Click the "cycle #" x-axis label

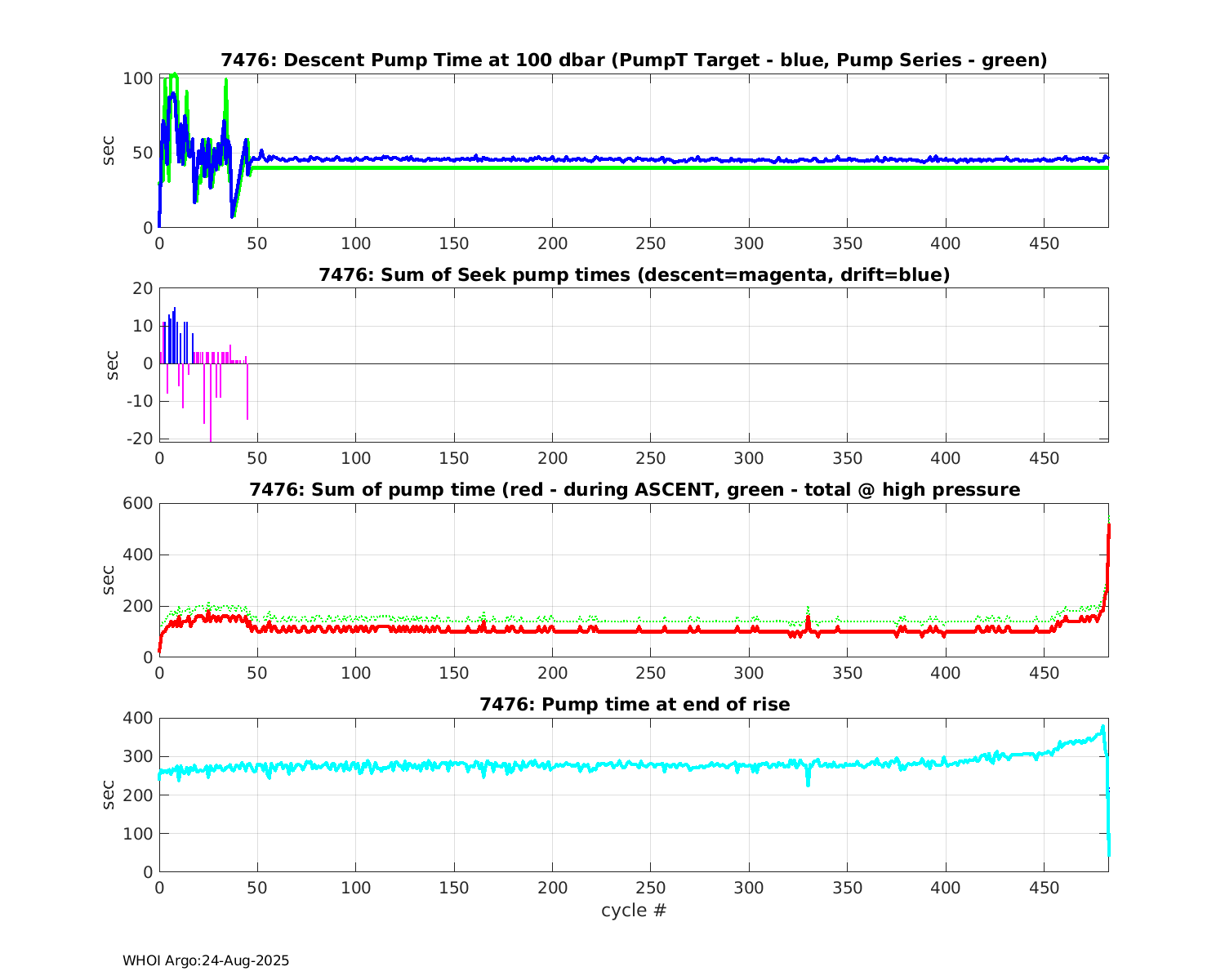click(634, 911)
